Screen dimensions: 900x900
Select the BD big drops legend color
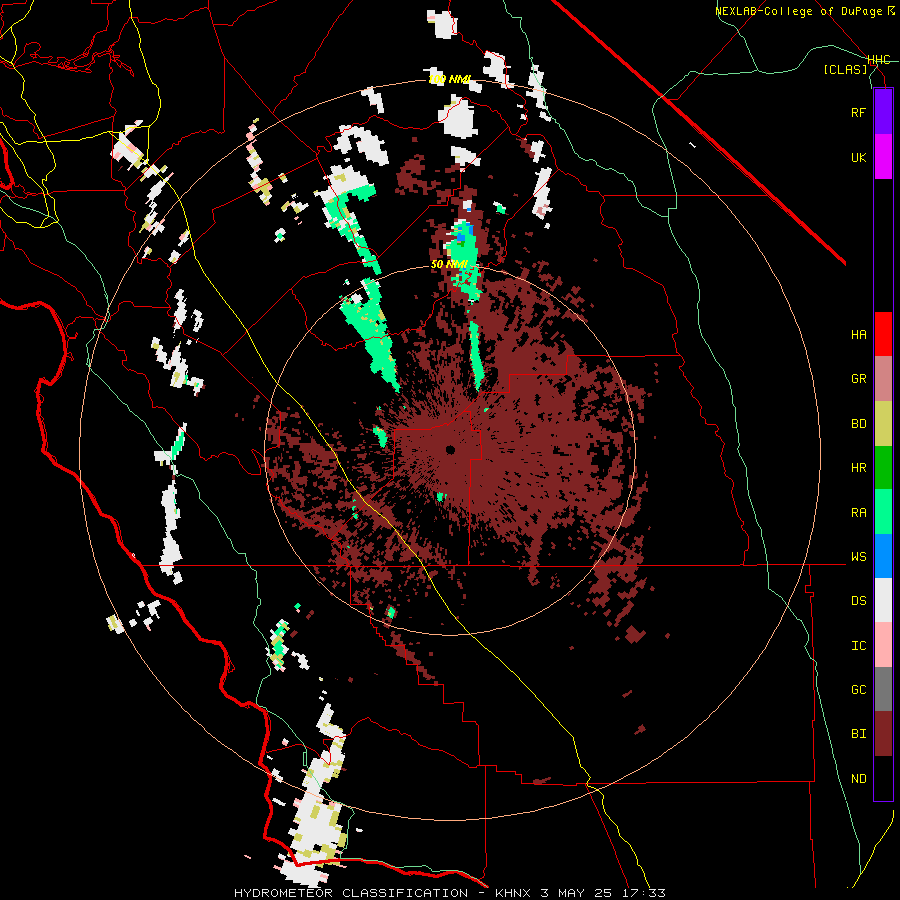click(883, 424)
